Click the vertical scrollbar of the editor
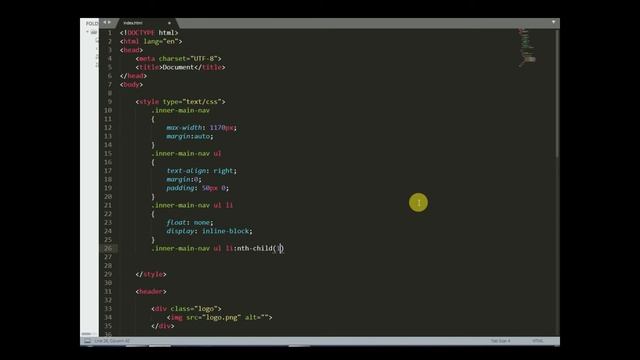The width and height of the screenshot is (640, 360). point(557,94)
